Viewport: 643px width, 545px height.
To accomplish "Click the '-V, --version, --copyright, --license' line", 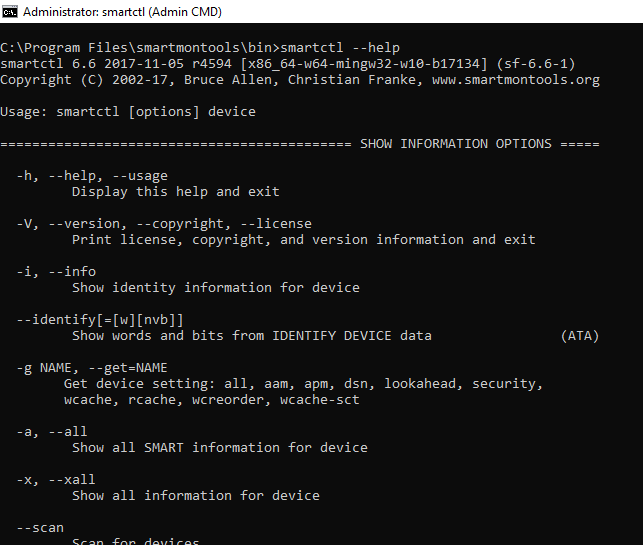I will pyautogui.click(x=164, y=224).
